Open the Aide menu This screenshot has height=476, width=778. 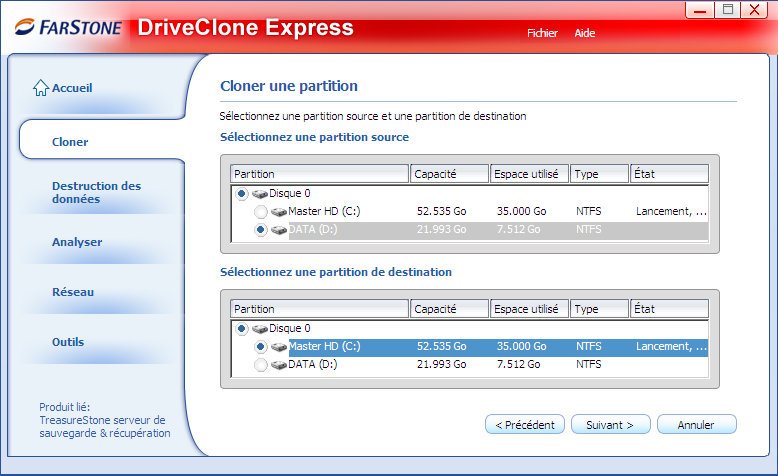[x=584, y=33]
